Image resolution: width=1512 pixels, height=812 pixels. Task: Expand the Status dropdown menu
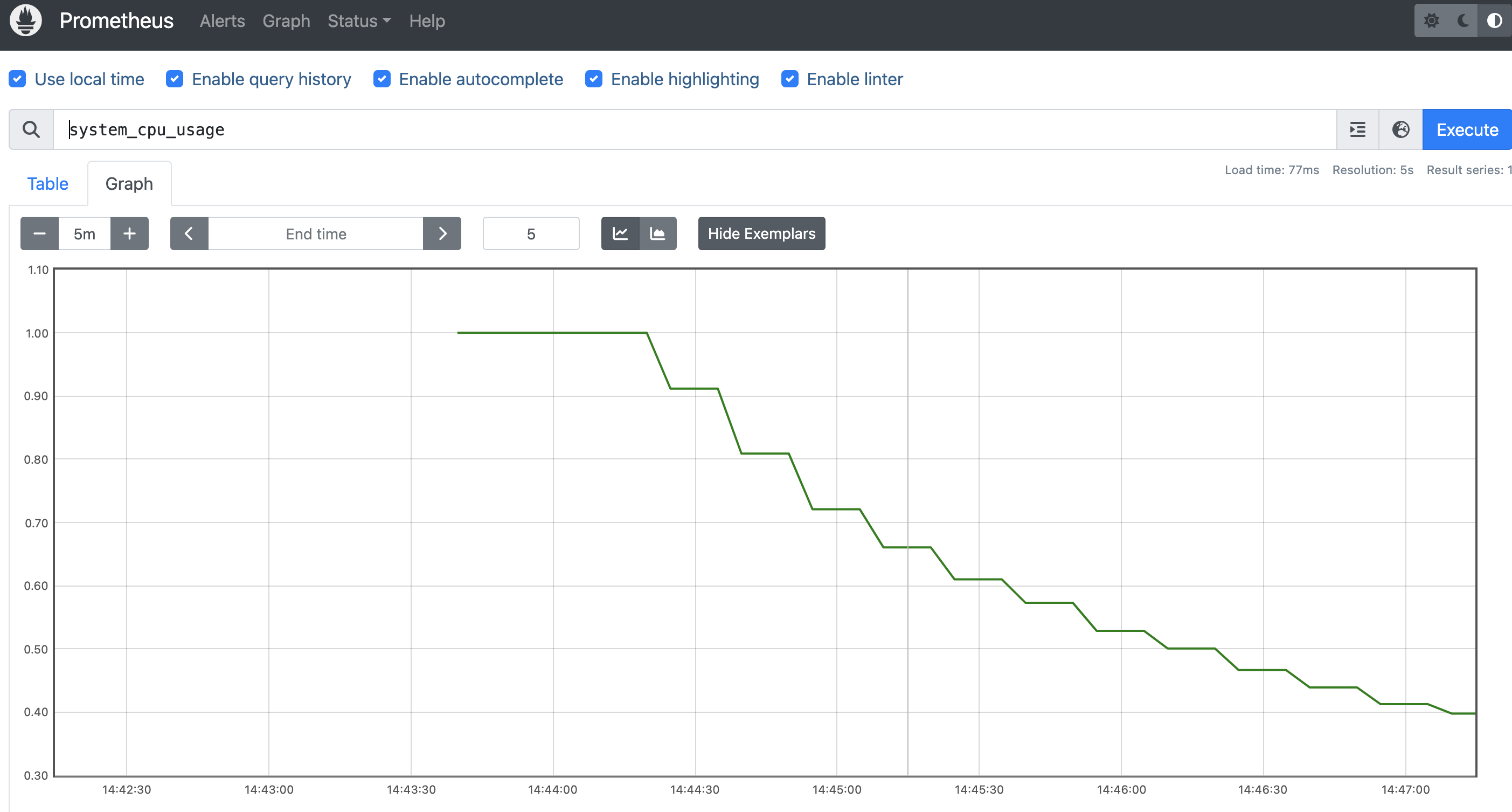click(x=359, y=21)
